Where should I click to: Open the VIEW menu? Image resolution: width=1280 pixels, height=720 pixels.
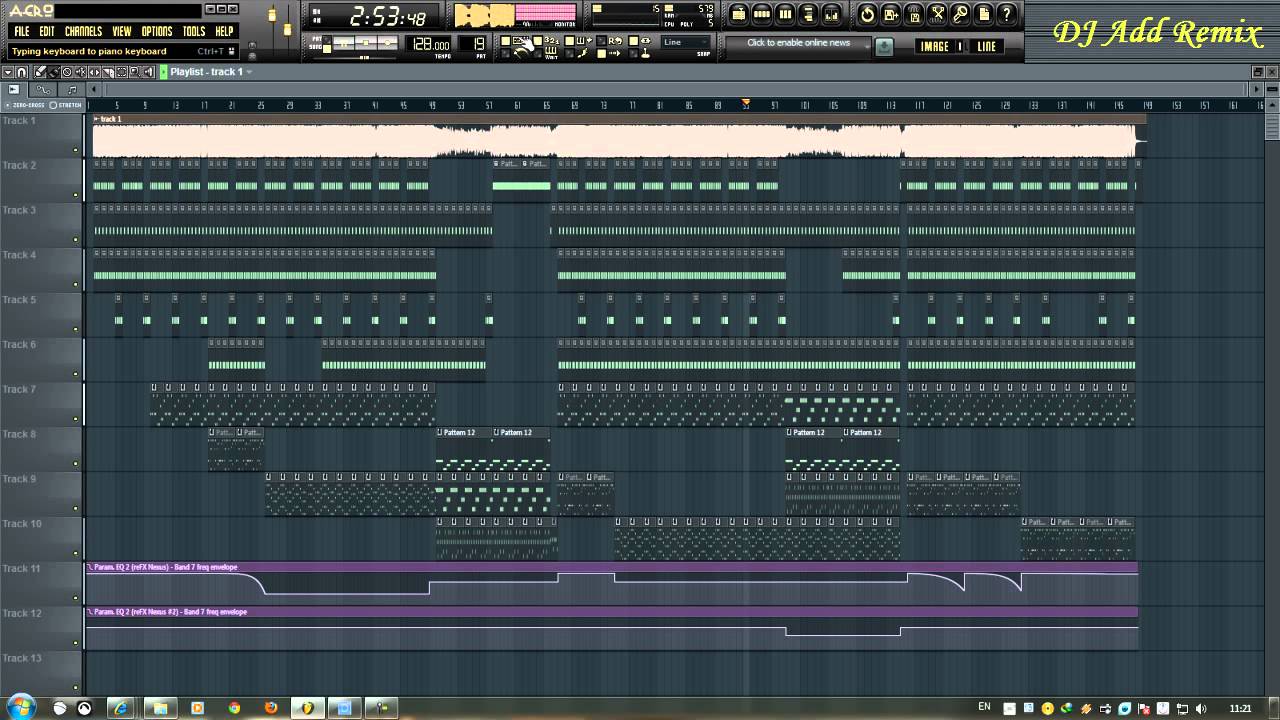pyautogui.click(x=121, y=31)
